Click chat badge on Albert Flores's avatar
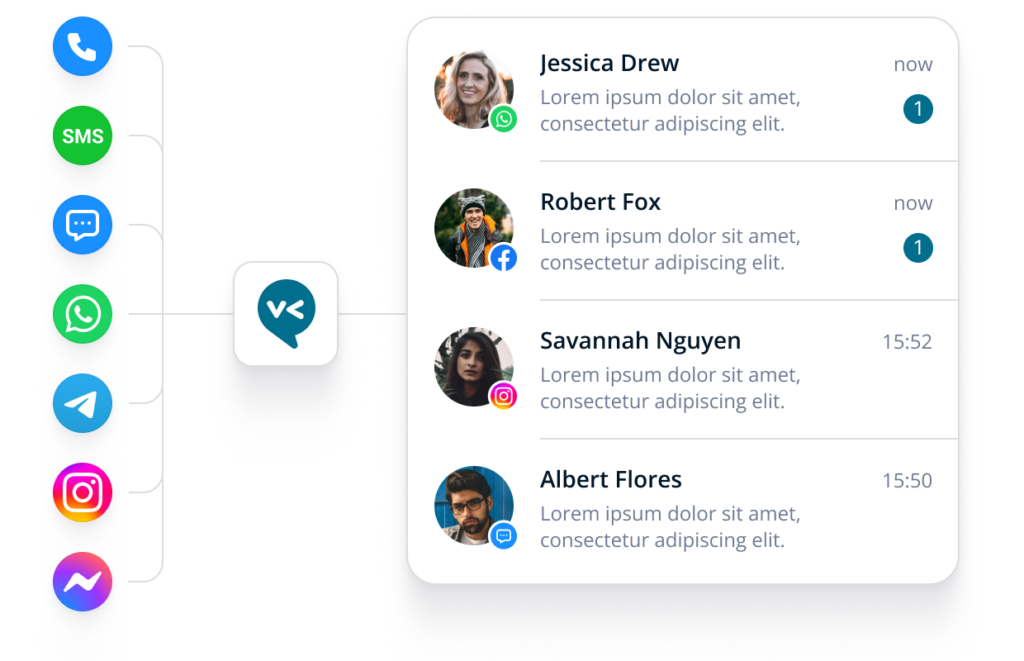1024x661 pixels. pos(504,536)
